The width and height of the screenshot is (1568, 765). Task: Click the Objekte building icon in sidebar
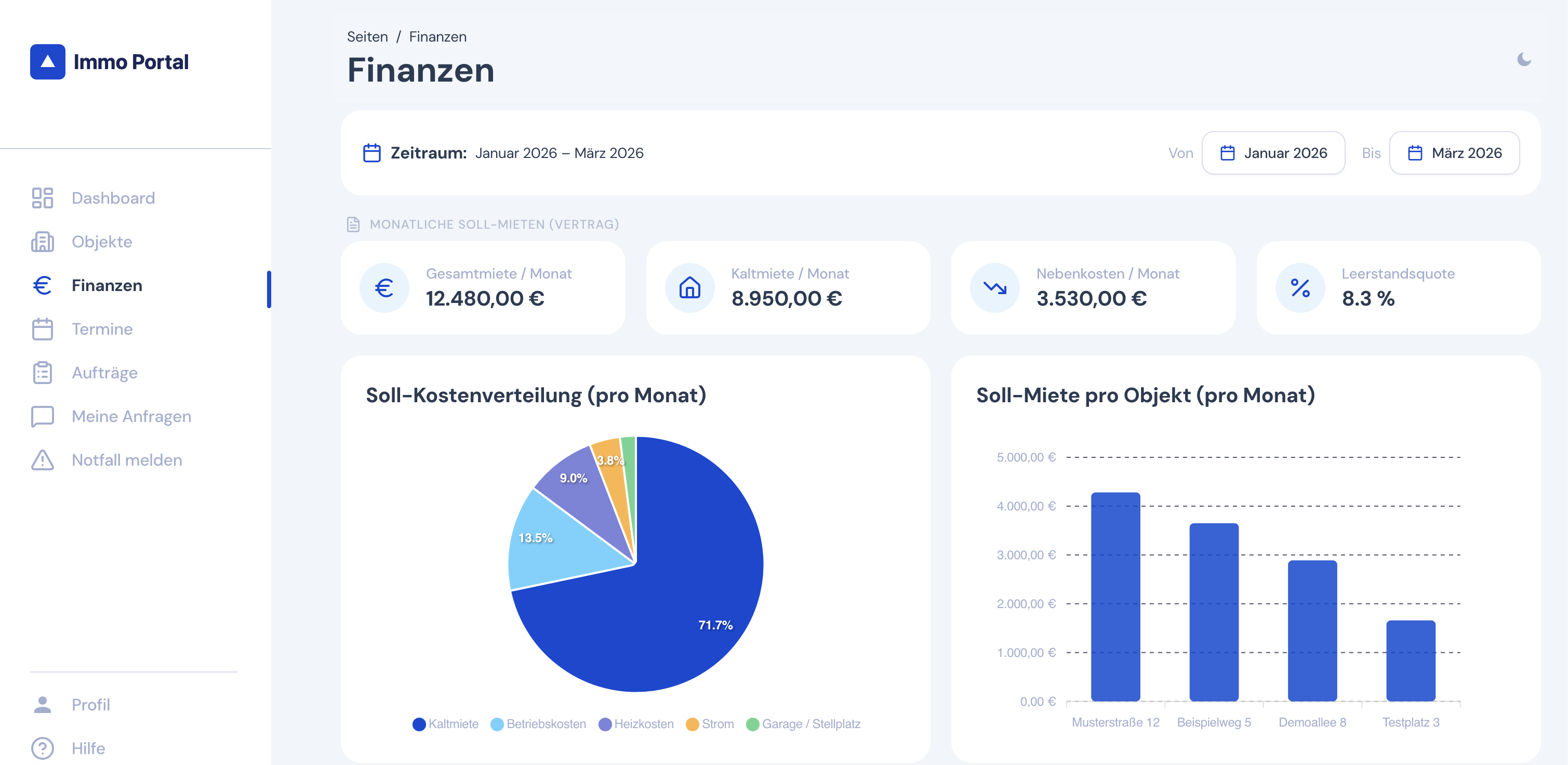42,242
